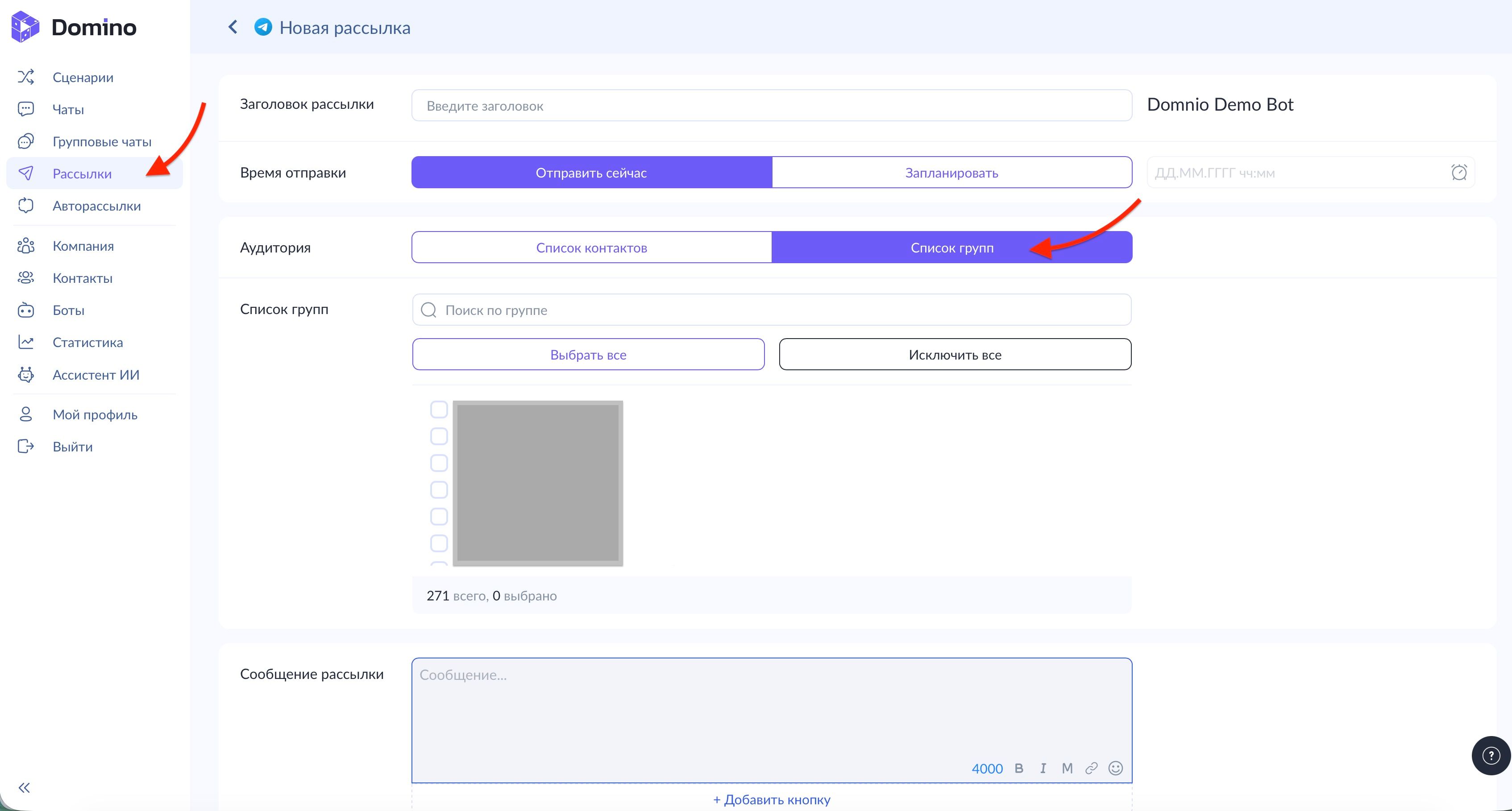Open Контакты page

(83, 278)
